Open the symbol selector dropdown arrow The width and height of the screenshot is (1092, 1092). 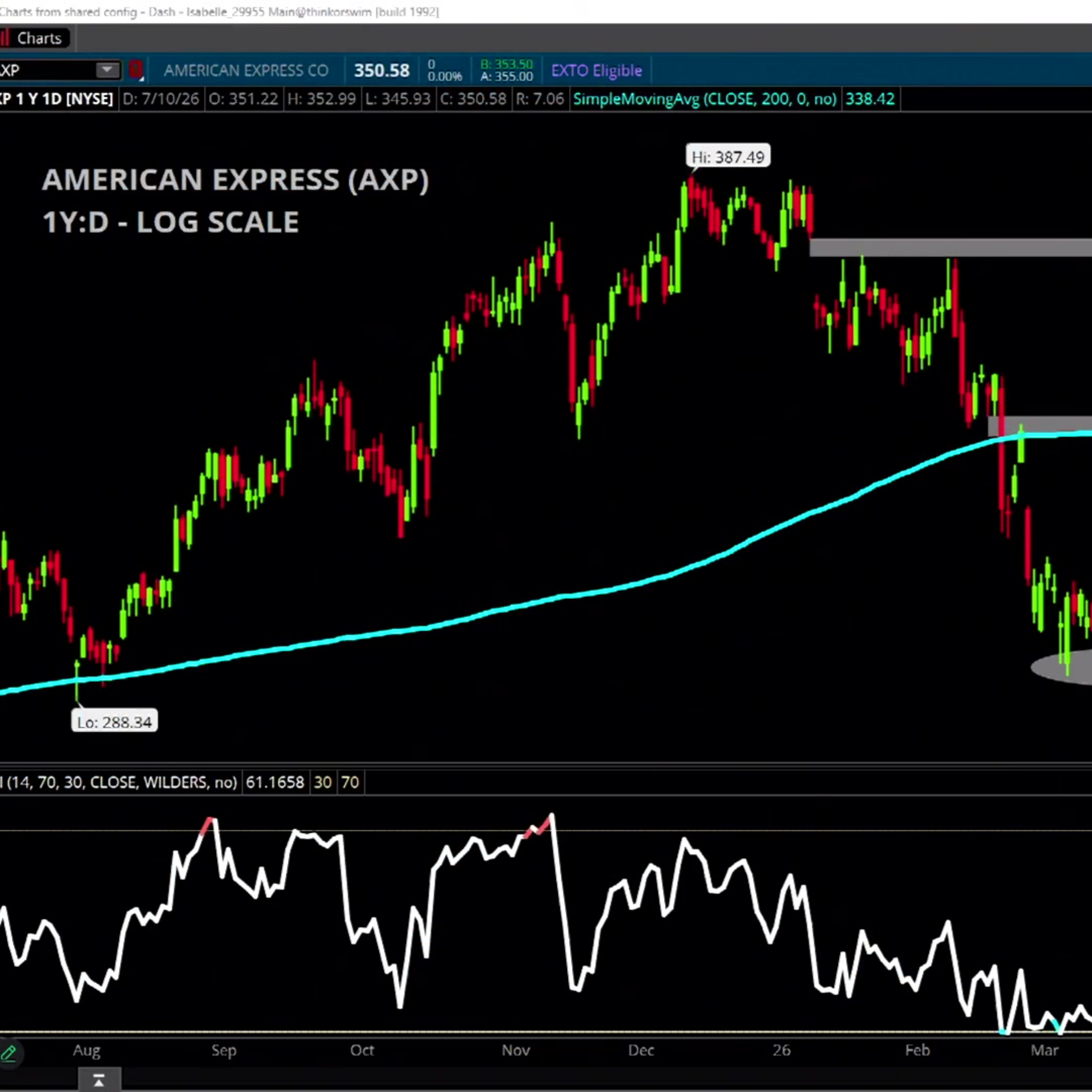pos(107,70)
